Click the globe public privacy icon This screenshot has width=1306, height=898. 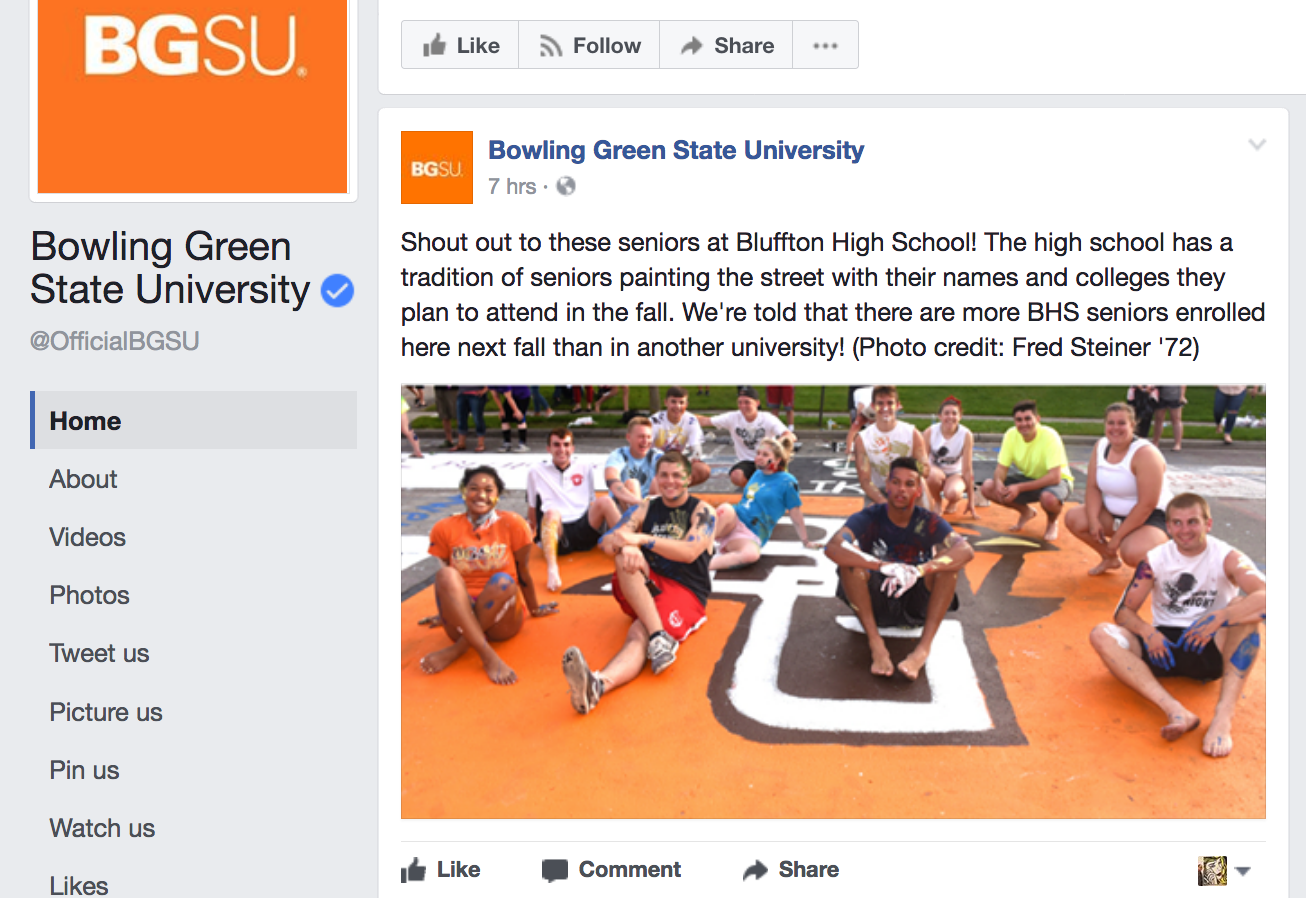coord(566,186)
